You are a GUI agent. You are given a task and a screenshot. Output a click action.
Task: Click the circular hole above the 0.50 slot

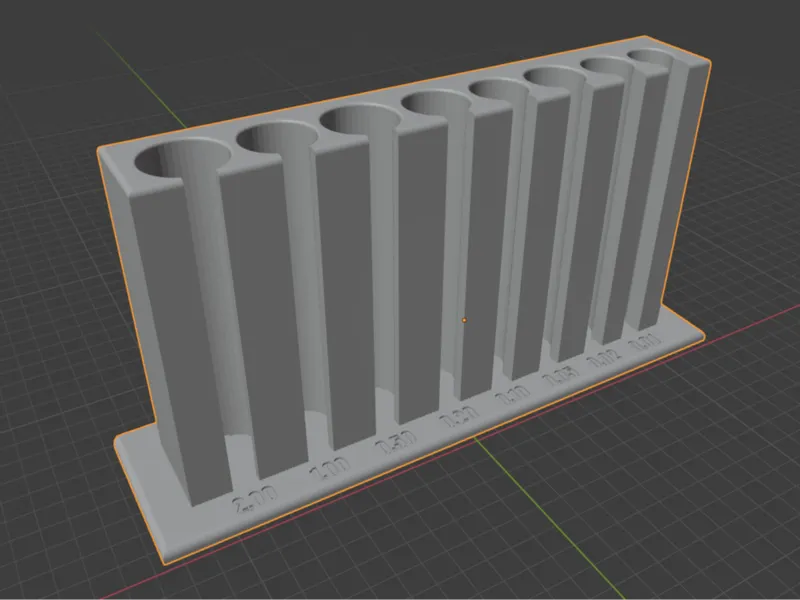coord(360,119)
